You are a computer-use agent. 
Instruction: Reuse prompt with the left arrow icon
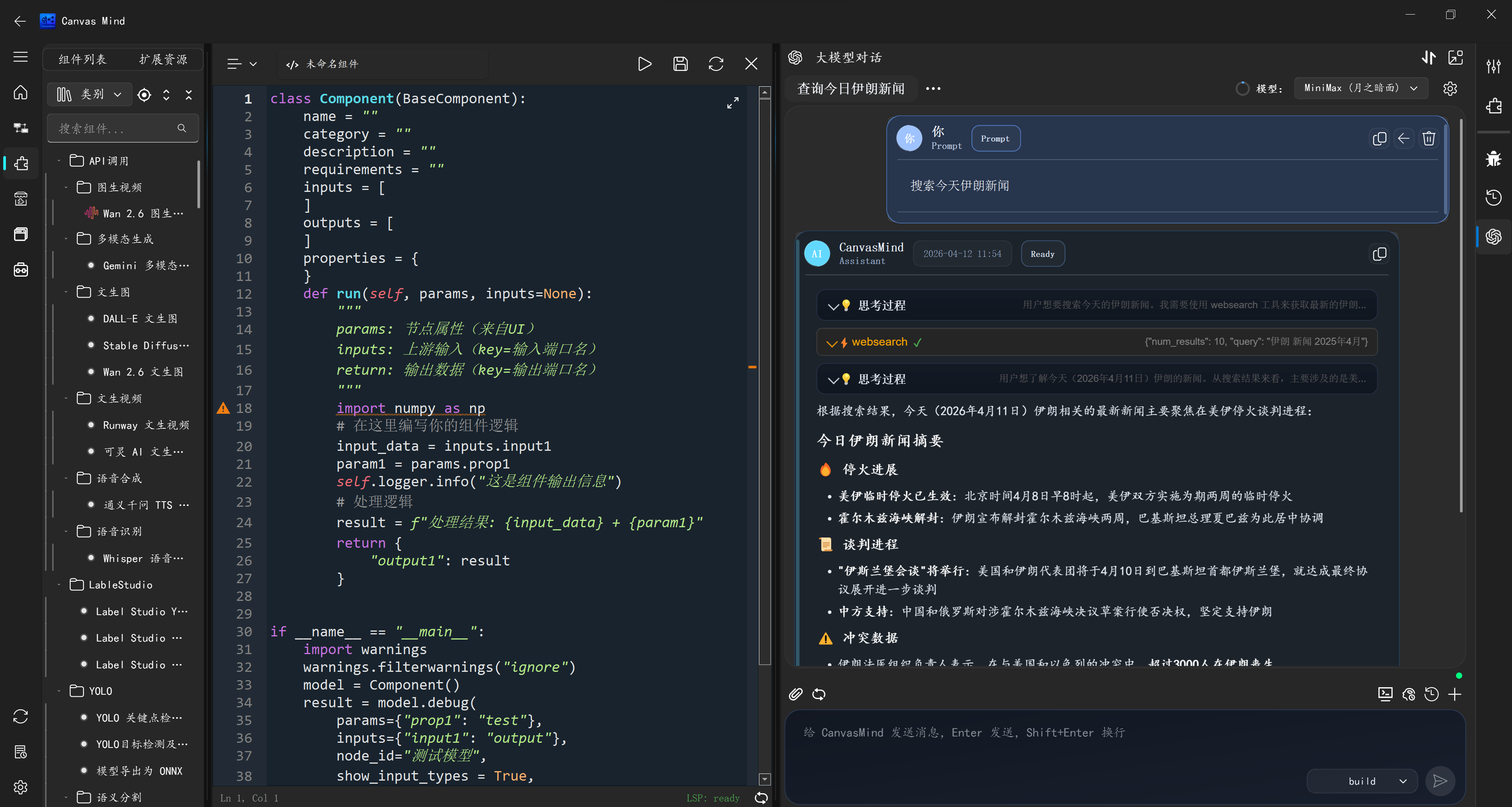(x=1404, y=139)
